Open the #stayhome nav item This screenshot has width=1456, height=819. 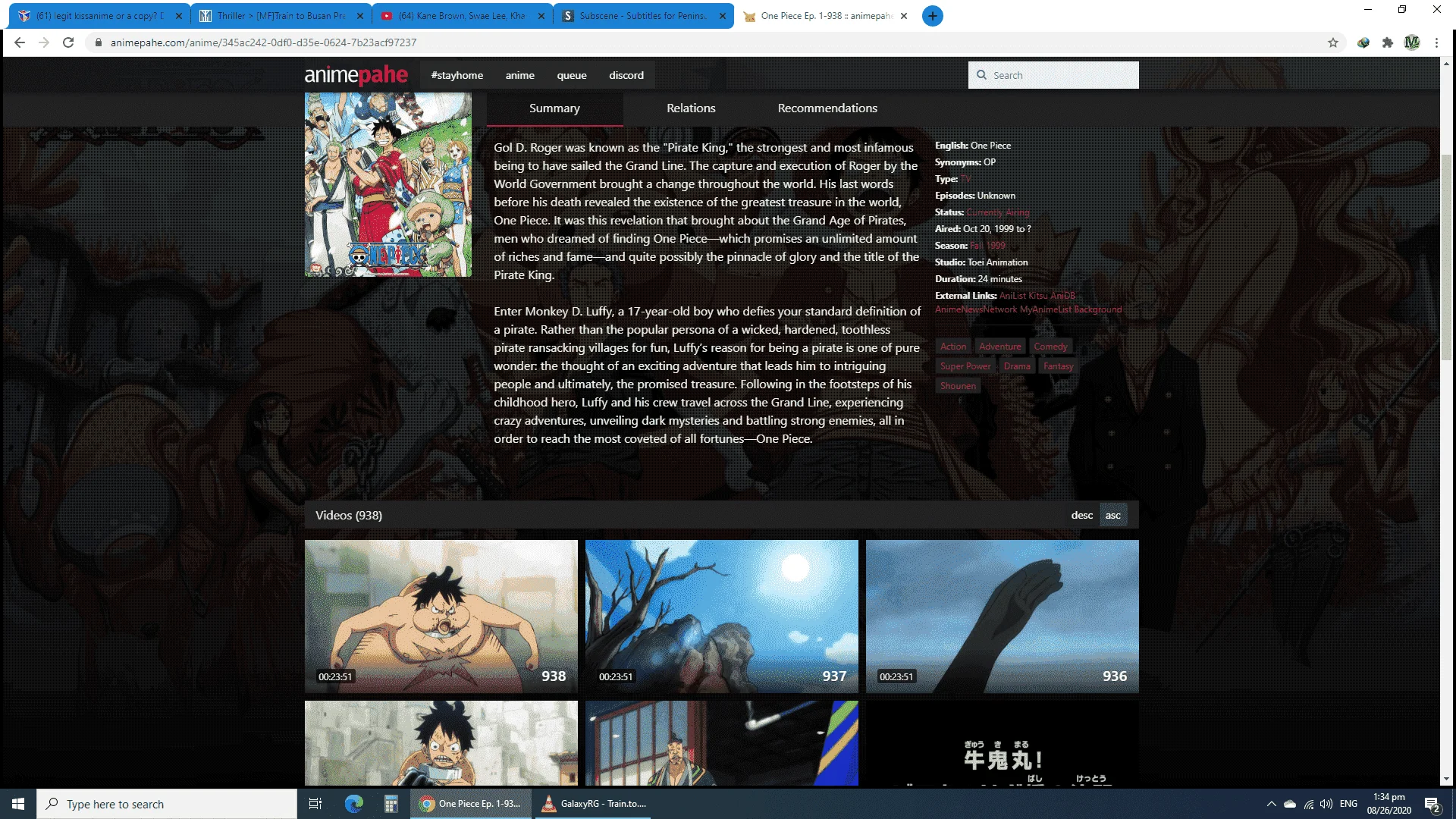pyautogui.click(x=457, y=75)
